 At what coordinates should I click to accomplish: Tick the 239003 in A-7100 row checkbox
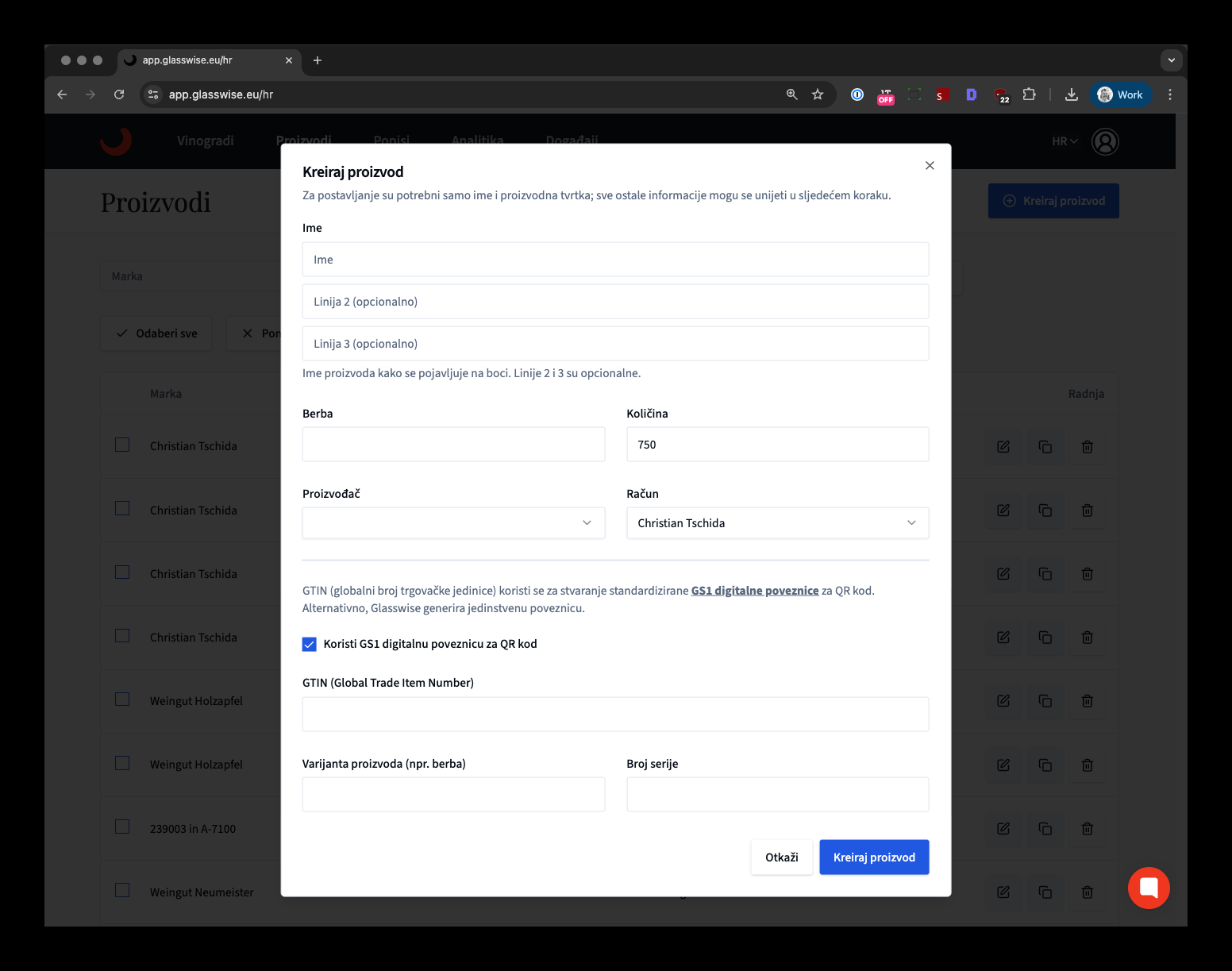(x=122, y=827)
